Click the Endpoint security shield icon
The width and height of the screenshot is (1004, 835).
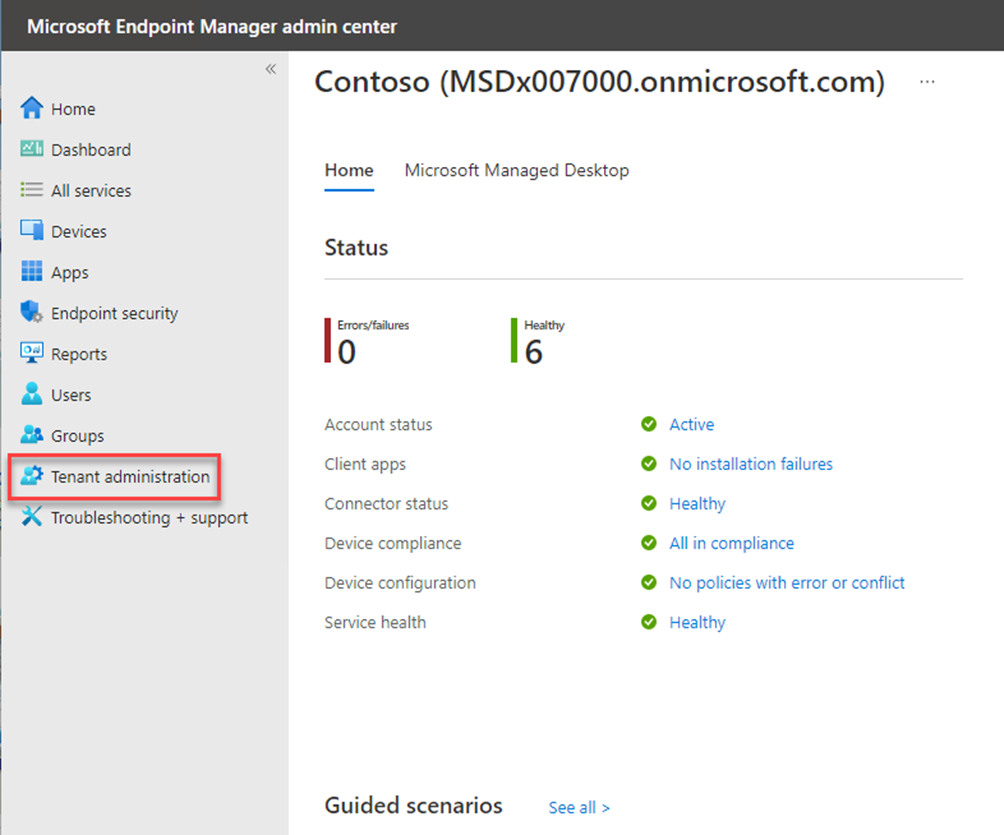pos(31,312)
